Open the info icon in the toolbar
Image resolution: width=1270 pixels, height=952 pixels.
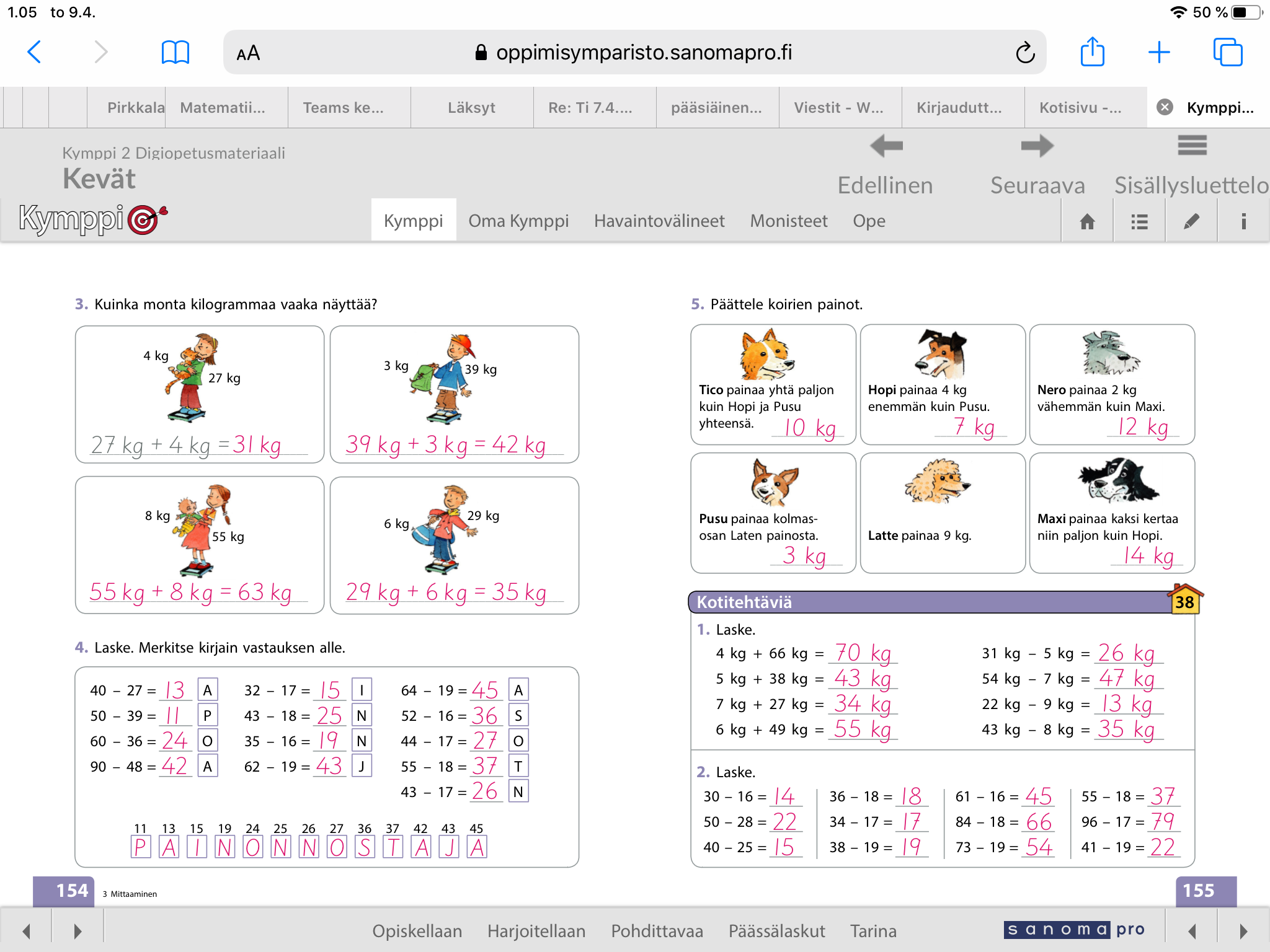pos(1243,221)
